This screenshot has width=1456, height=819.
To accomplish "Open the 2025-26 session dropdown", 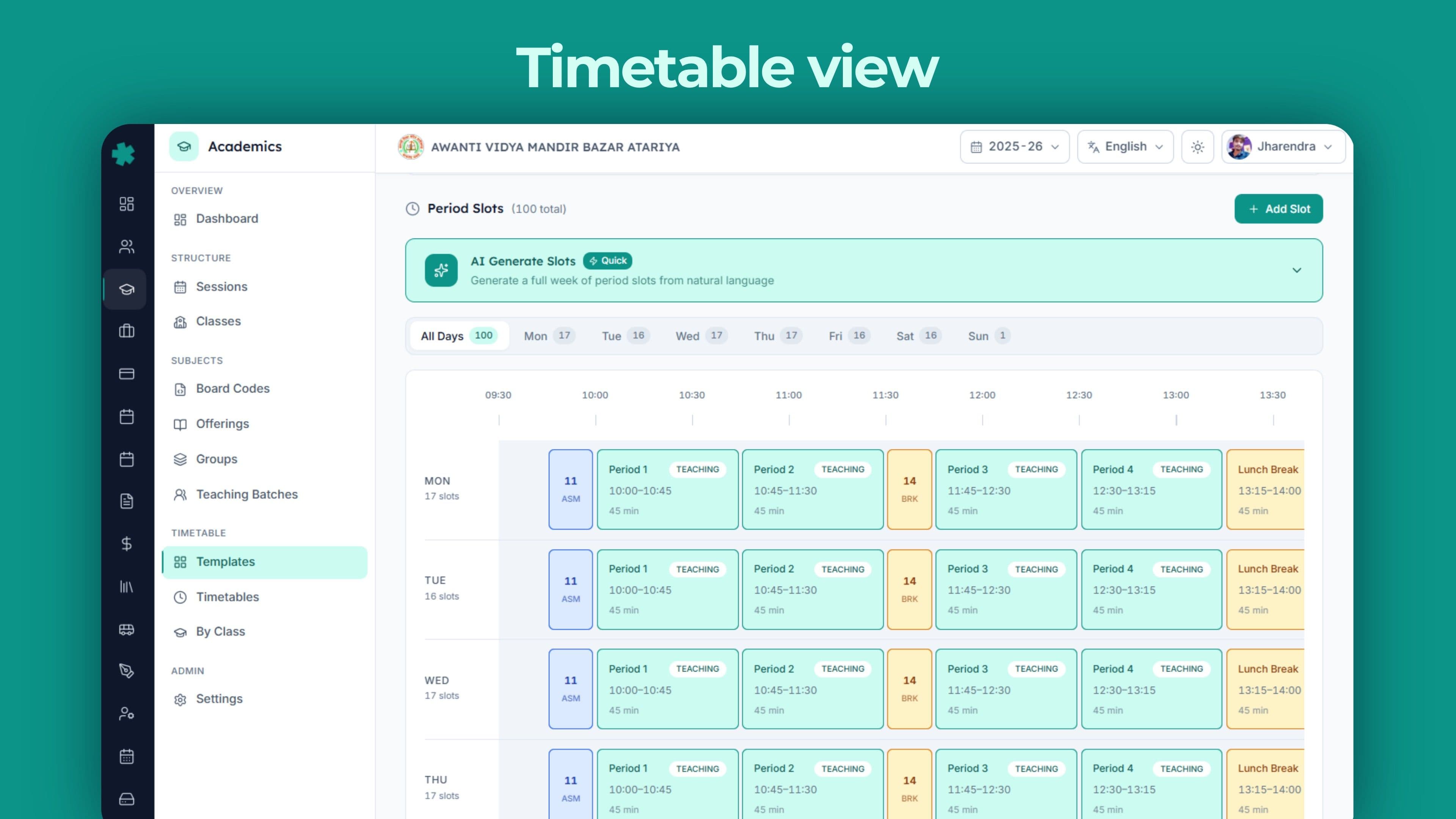I will (x=1015, y=147).
